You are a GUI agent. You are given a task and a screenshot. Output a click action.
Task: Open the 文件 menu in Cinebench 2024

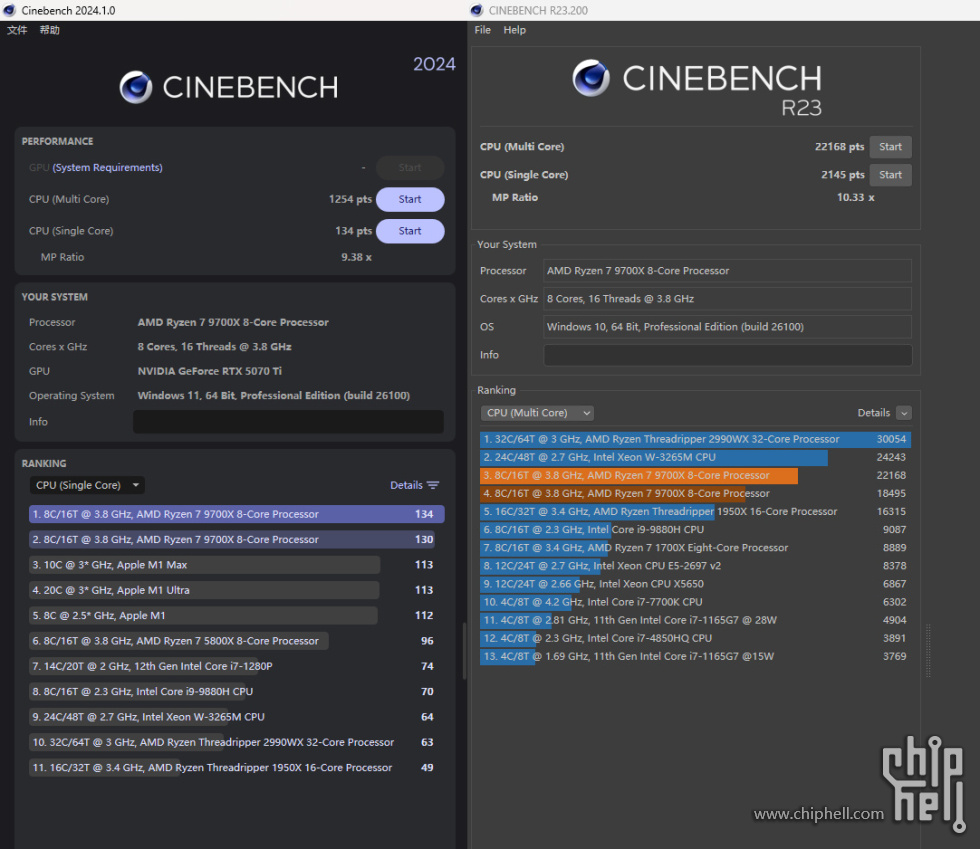[17, 29]
